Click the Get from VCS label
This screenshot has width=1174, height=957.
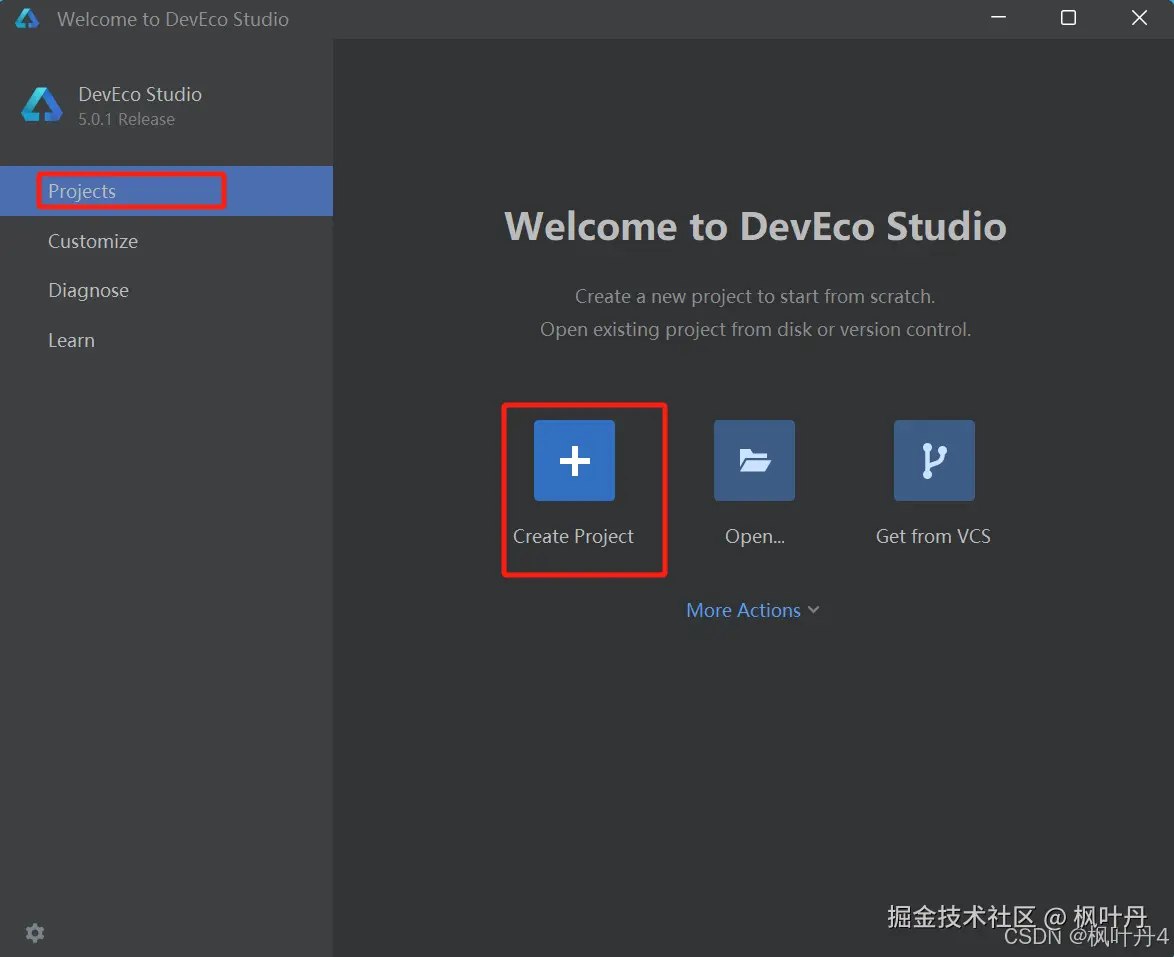[934, 536]
